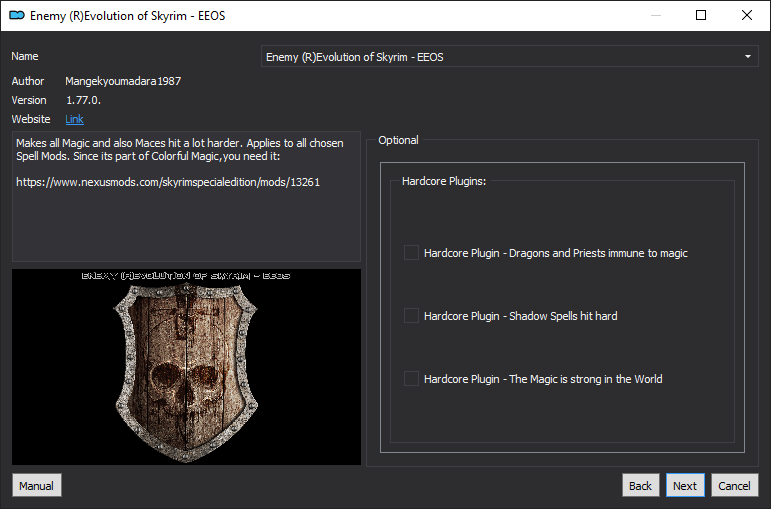
Task: Click the app icon in title bar
Action: [x=17, y=16]
